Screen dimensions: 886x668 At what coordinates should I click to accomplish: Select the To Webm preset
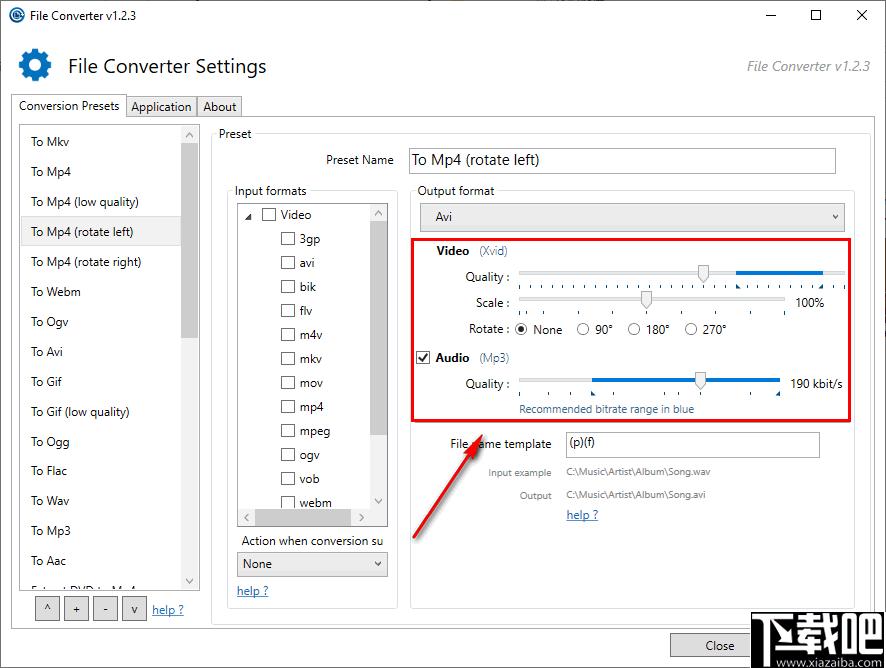click(101, 292)
